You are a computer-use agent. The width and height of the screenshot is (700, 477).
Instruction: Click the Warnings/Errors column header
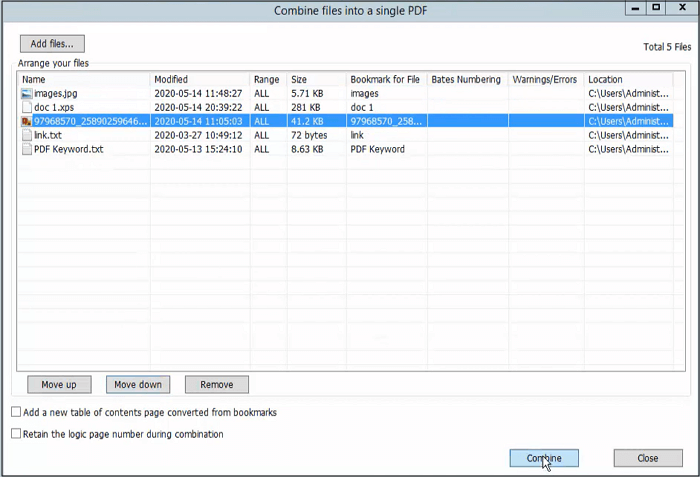[x=546, y=80]
